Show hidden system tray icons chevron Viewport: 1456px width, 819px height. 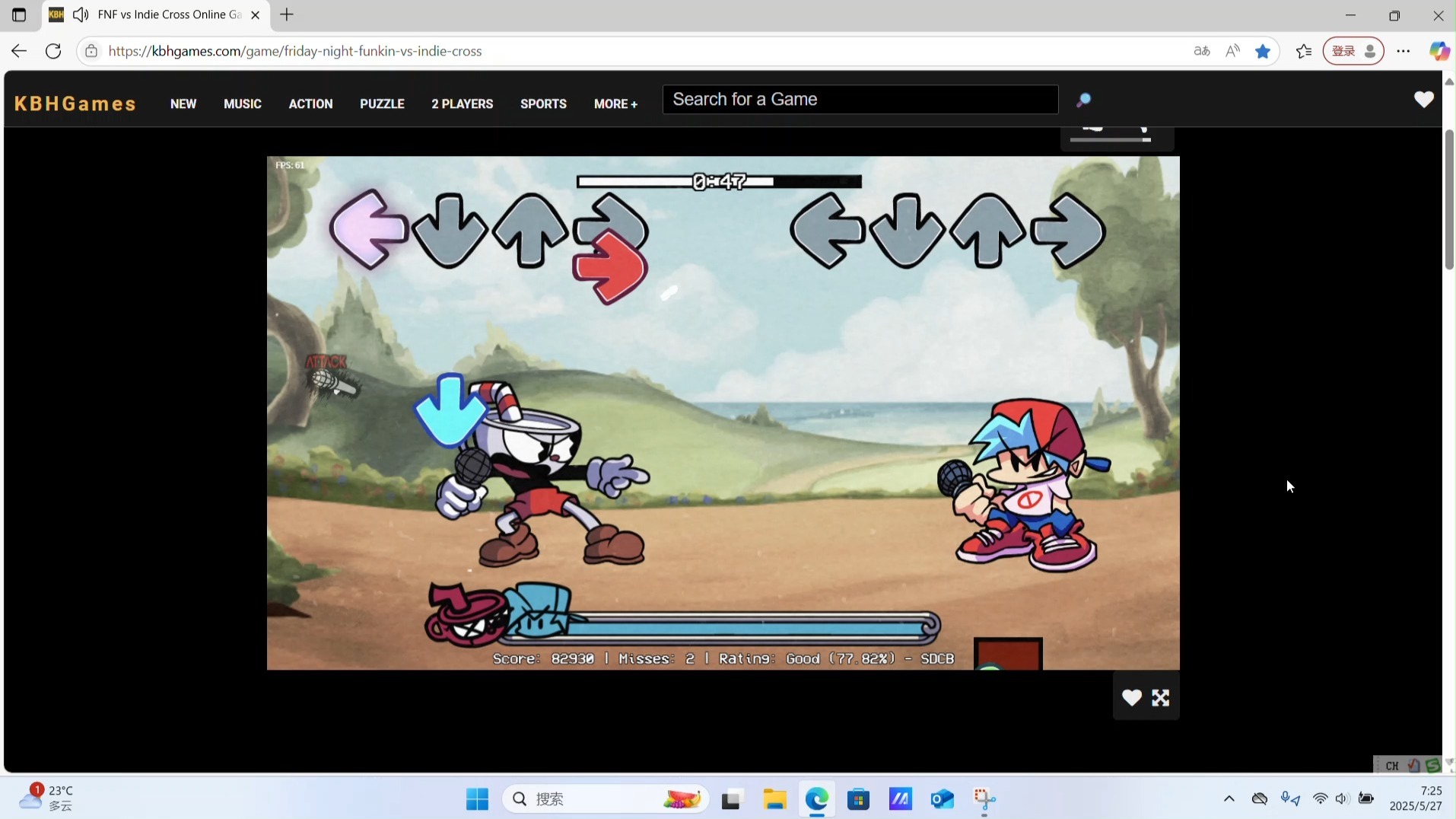pyautogui.click(x=1229, y=798)
